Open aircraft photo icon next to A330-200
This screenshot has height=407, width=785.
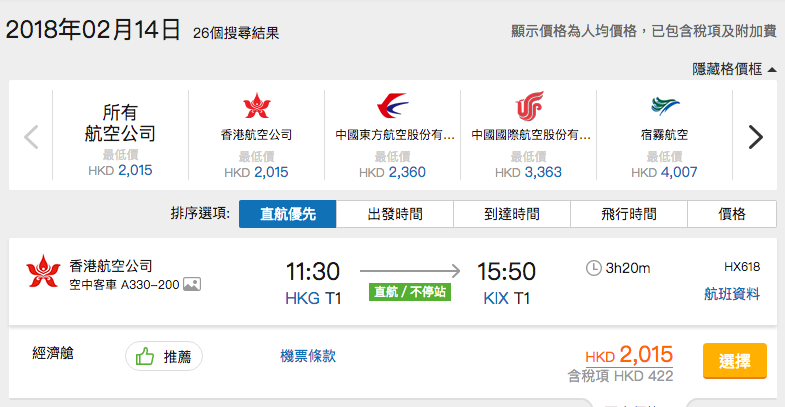192,284
